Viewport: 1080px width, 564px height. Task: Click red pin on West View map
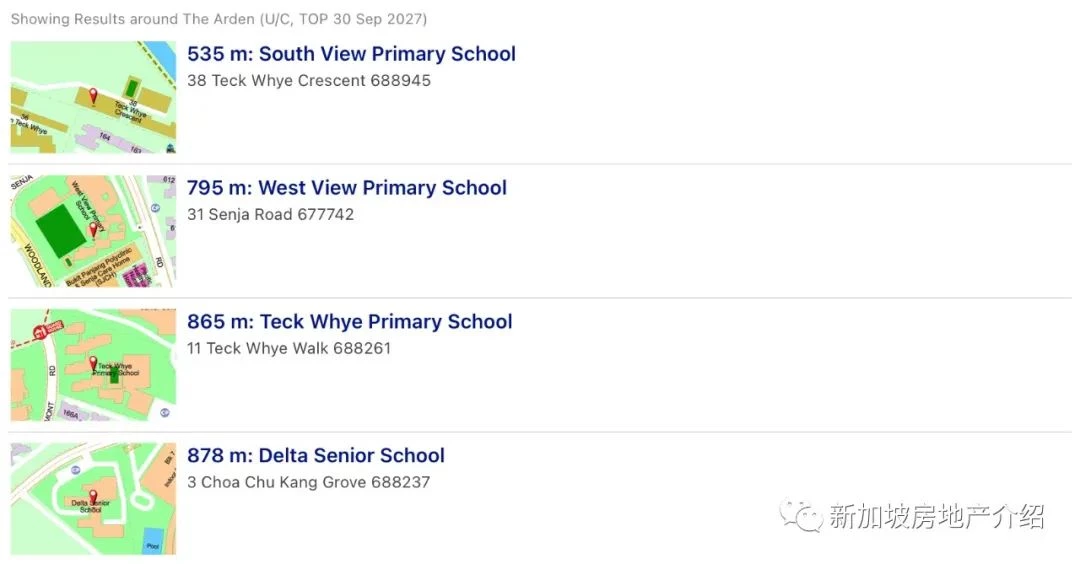[93, 230]
